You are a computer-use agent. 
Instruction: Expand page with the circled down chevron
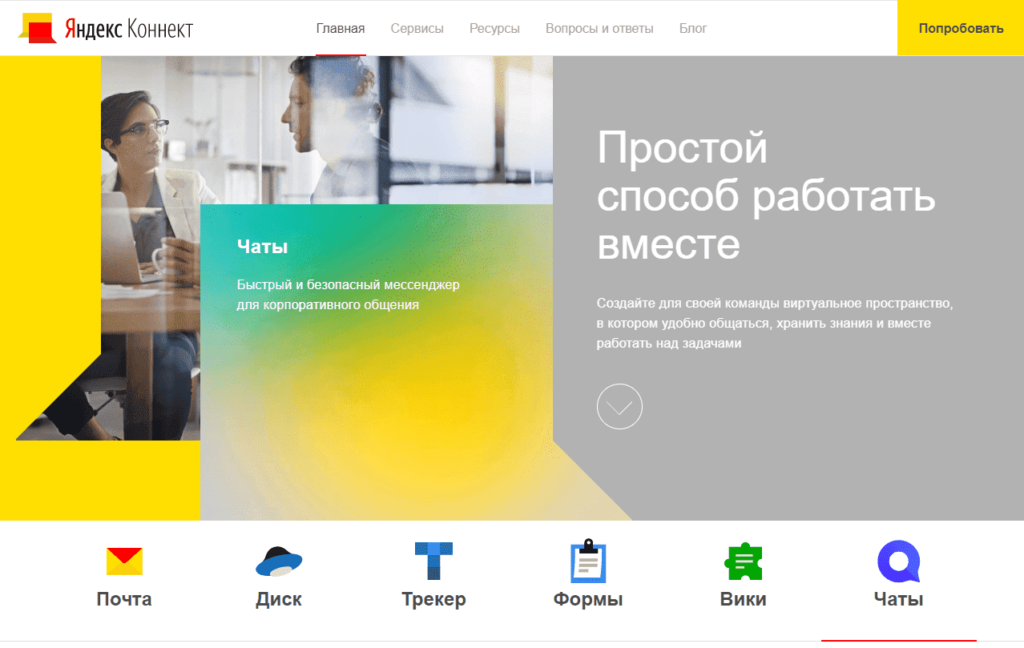tap(619, 407)
